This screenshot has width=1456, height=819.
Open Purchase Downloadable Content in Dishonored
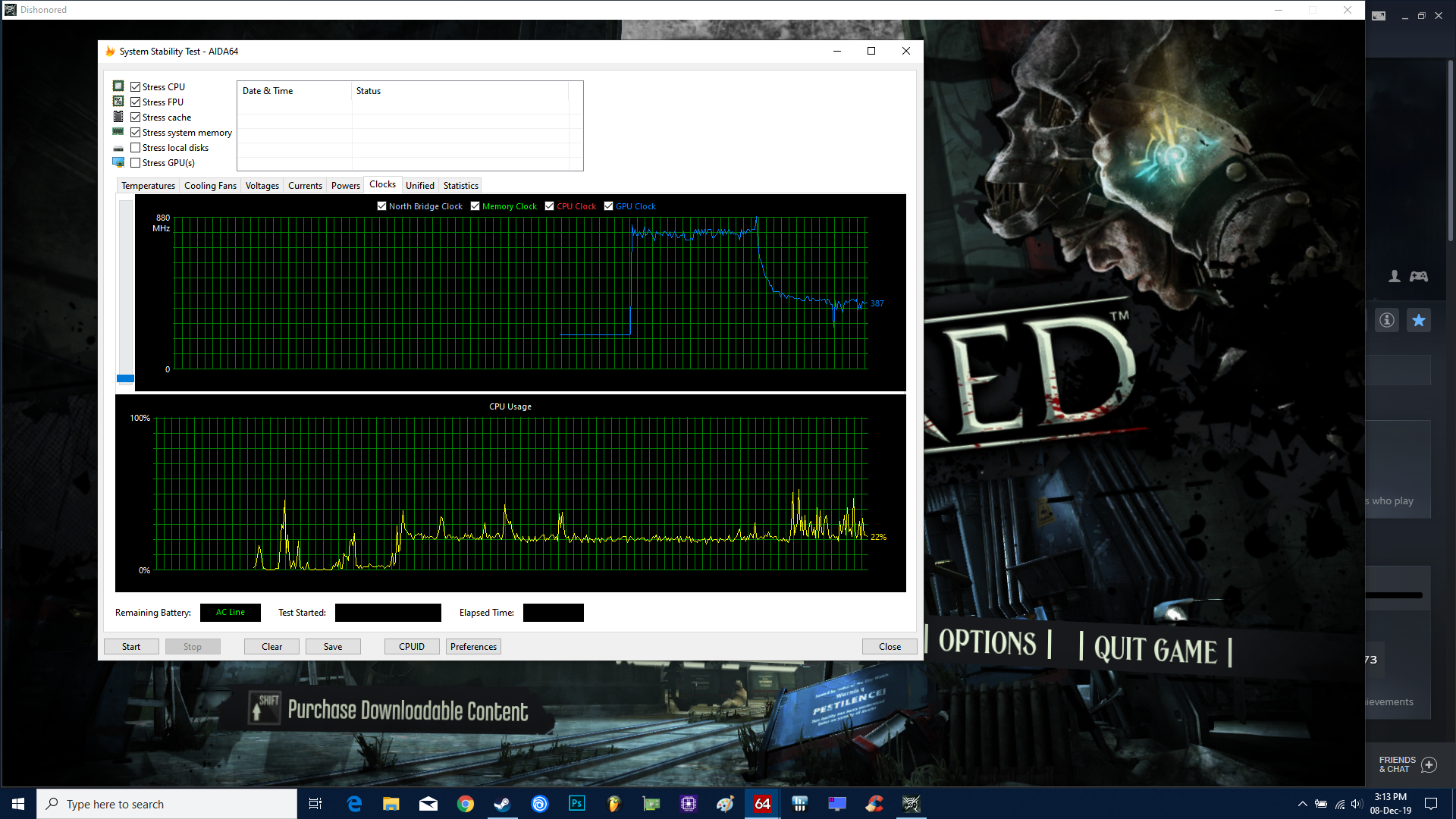(408, 711)
